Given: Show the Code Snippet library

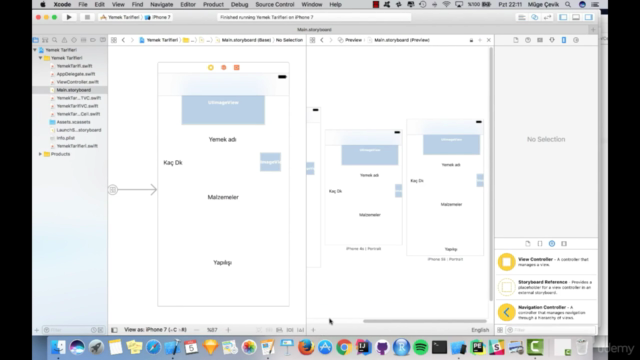Looking at the screenshot, I should tap(540, 244).
